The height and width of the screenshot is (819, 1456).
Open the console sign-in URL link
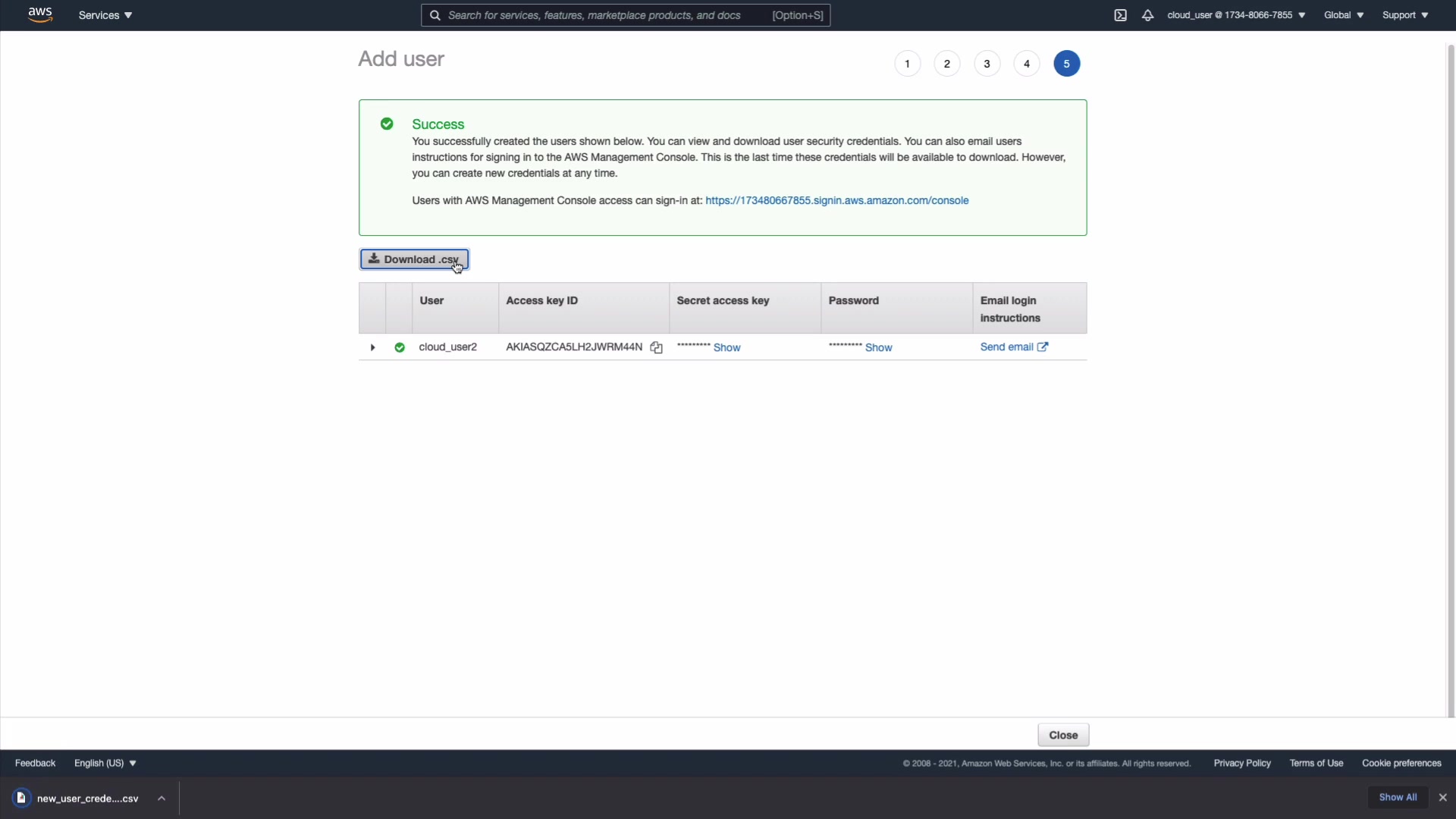click(x=836, y=200)
